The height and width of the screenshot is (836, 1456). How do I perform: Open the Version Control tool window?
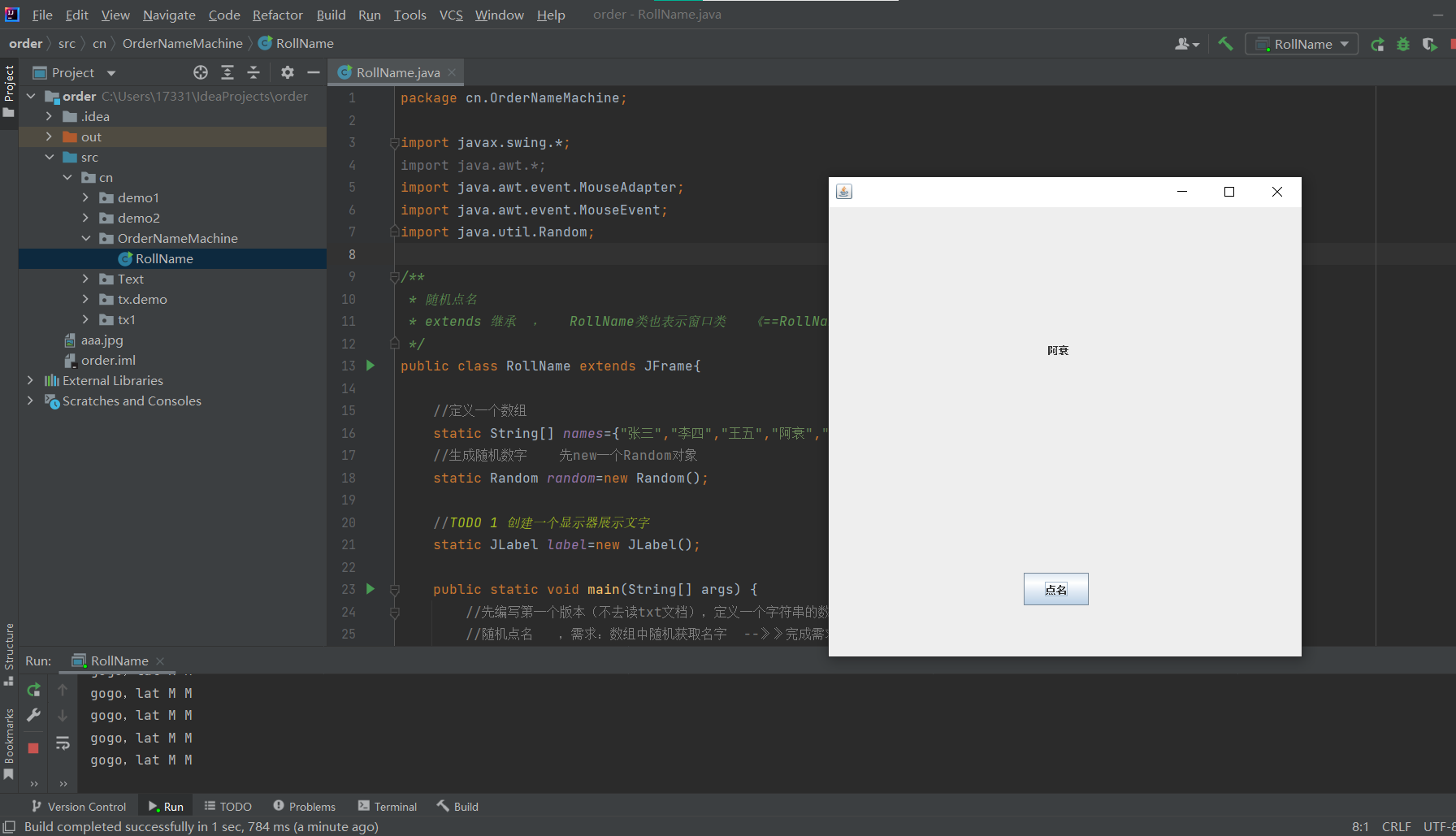point(79,806)
